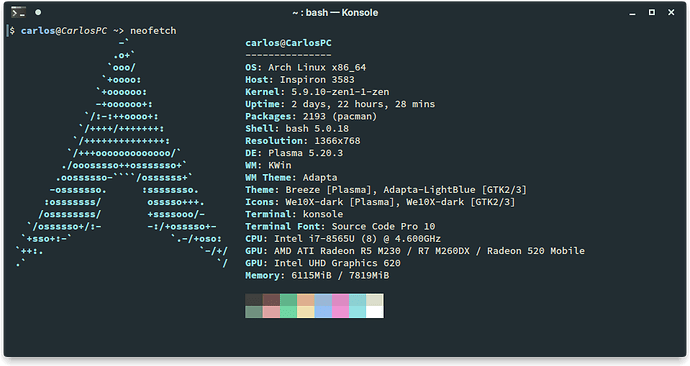Click the 'GPU: AMD ATI Radeon R5 M230' line
Image resolution: width=690 pixels, height=366 pixels.
click(x=415, y=251)
